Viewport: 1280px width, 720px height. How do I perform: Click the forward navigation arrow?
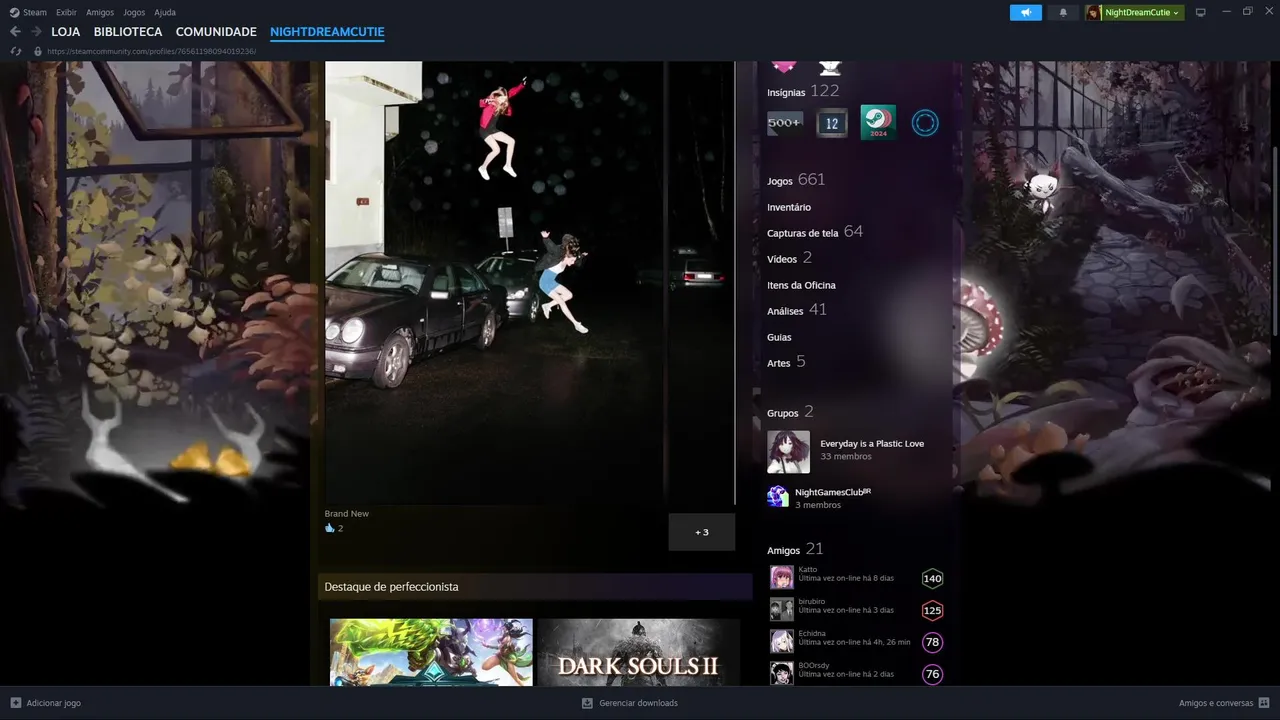click(36, 32)
